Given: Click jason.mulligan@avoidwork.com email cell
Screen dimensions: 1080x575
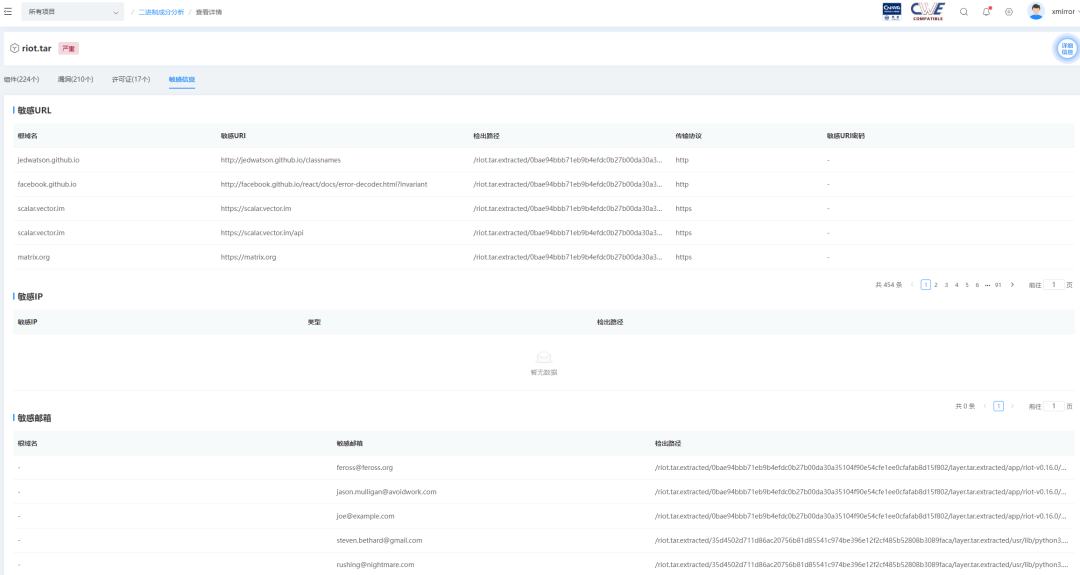Looking at the screenshot, I should (x=386, y=492).
